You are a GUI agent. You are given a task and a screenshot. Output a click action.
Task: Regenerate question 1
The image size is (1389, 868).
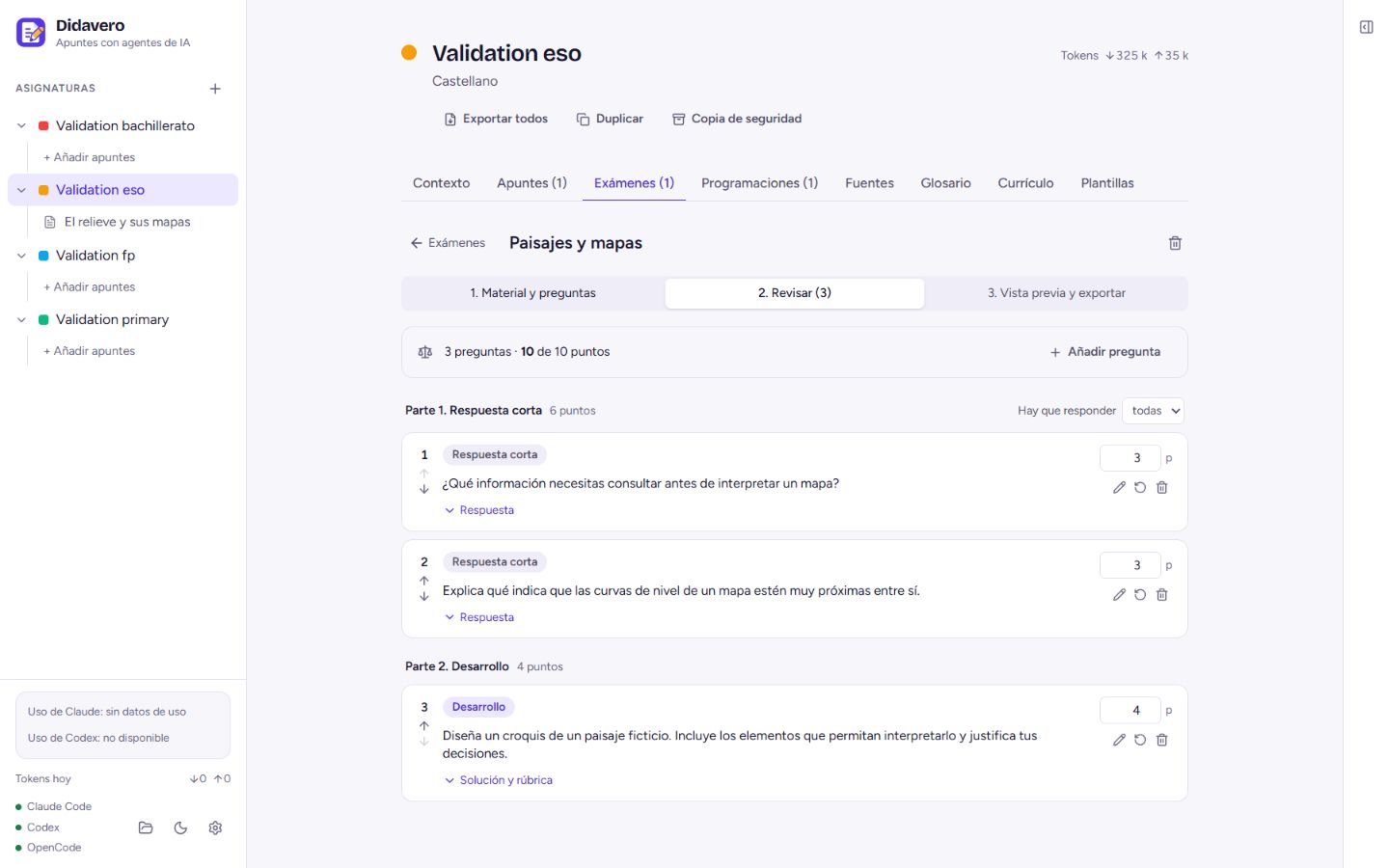[x=1140, y=488]
